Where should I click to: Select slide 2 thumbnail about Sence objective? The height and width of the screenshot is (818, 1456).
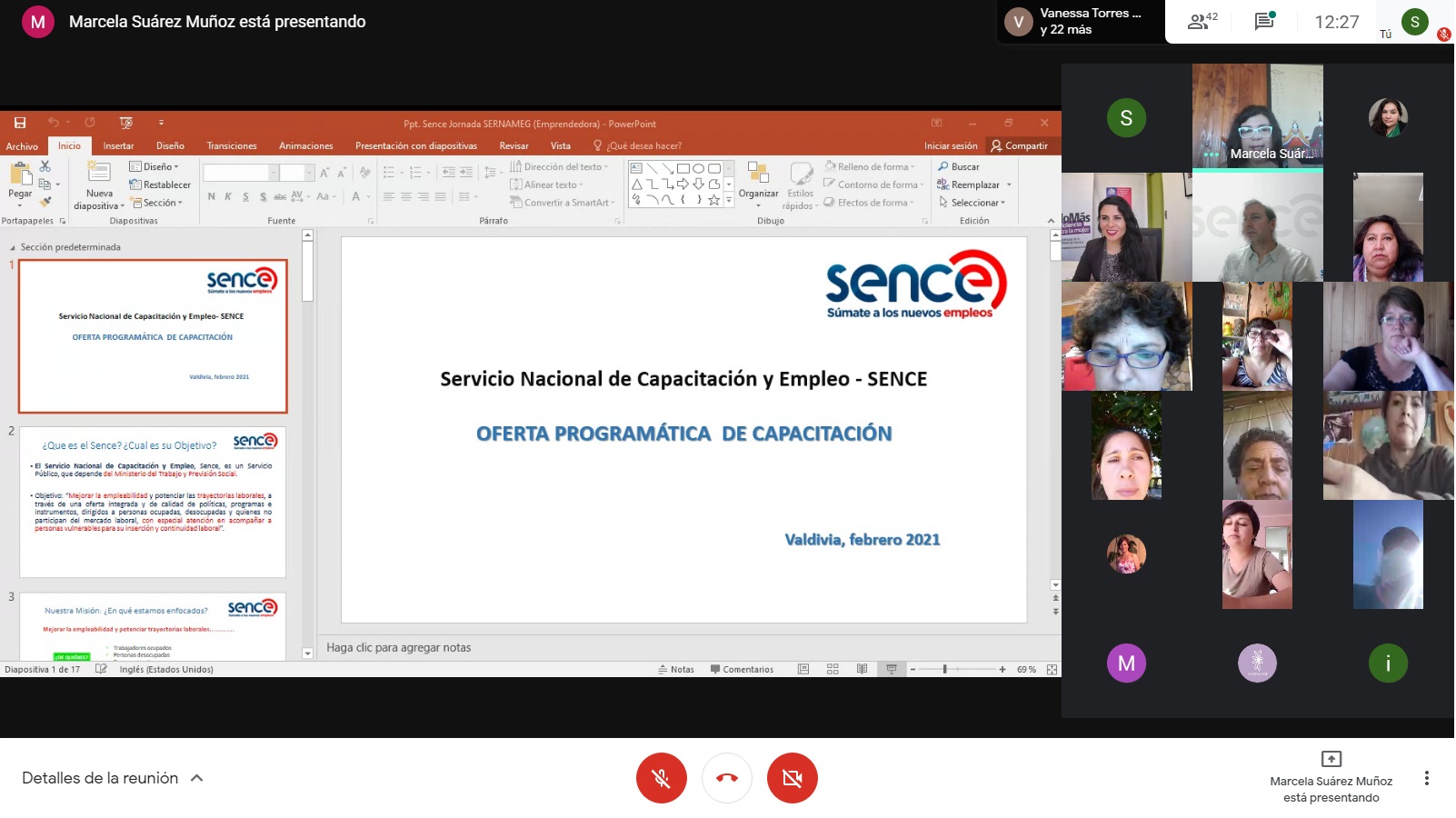click(x=153, y=502)
